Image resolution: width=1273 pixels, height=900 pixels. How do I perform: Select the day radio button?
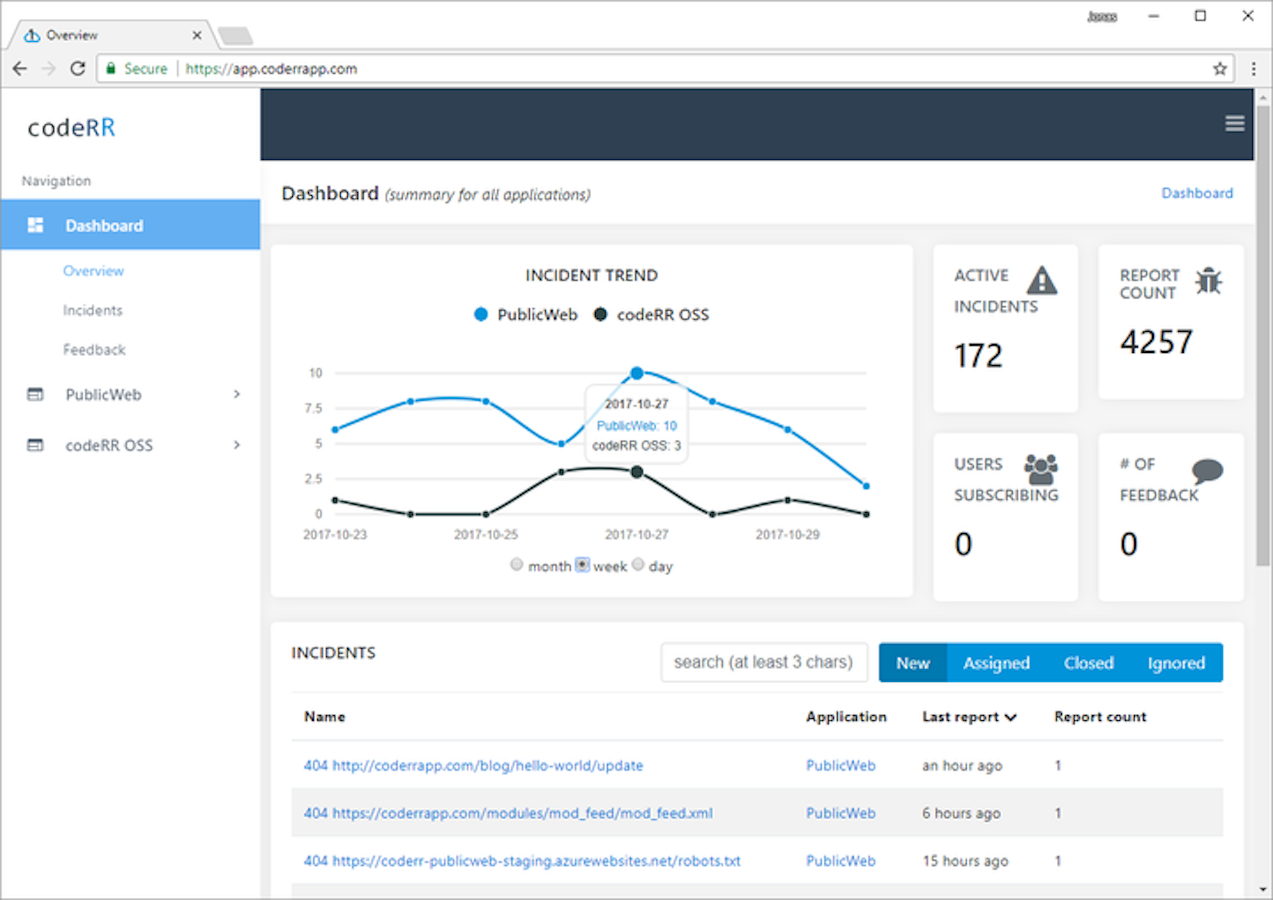point(638,565)
